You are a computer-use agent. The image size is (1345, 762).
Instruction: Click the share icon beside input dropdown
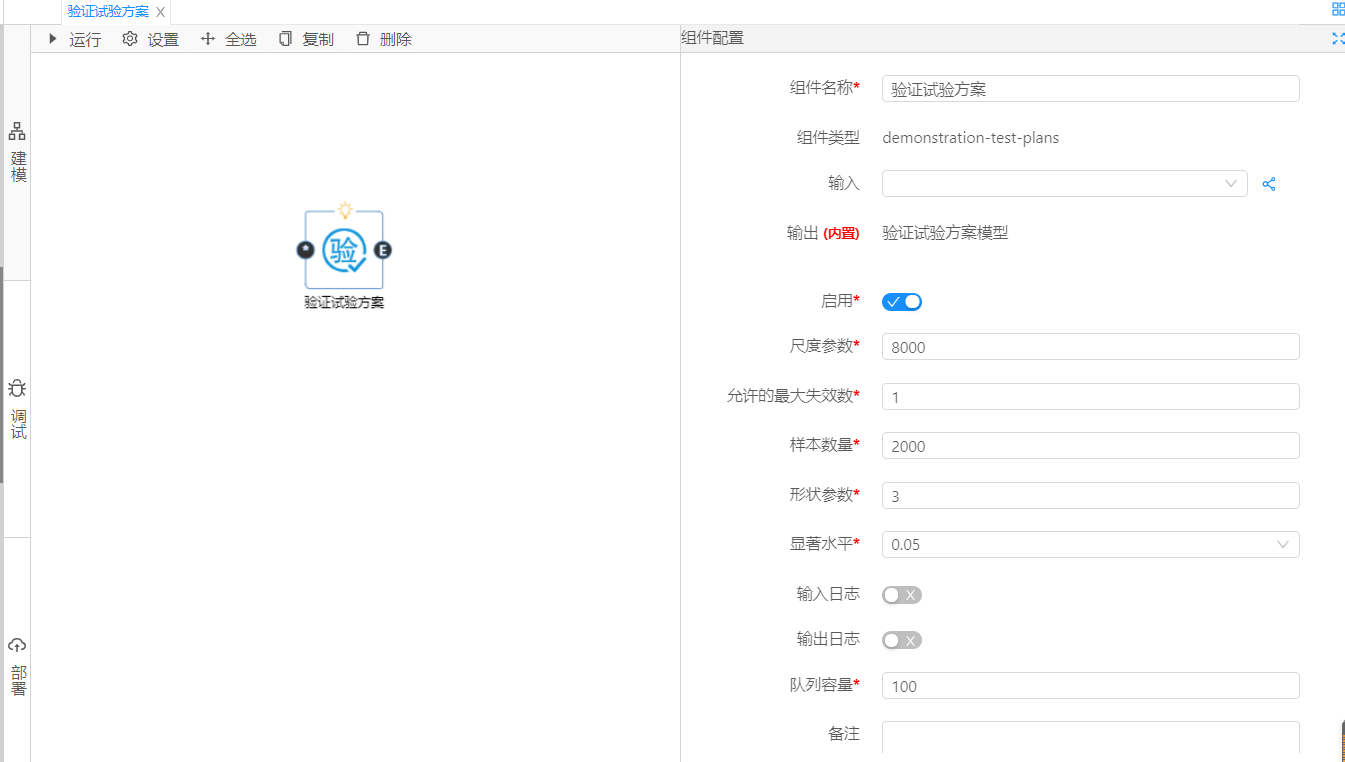tap(1269, 184)
